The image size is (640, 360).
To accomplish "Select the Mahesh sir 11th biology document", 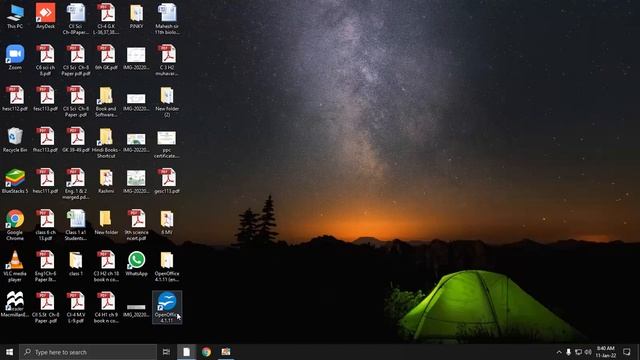I will click(167, 19).
